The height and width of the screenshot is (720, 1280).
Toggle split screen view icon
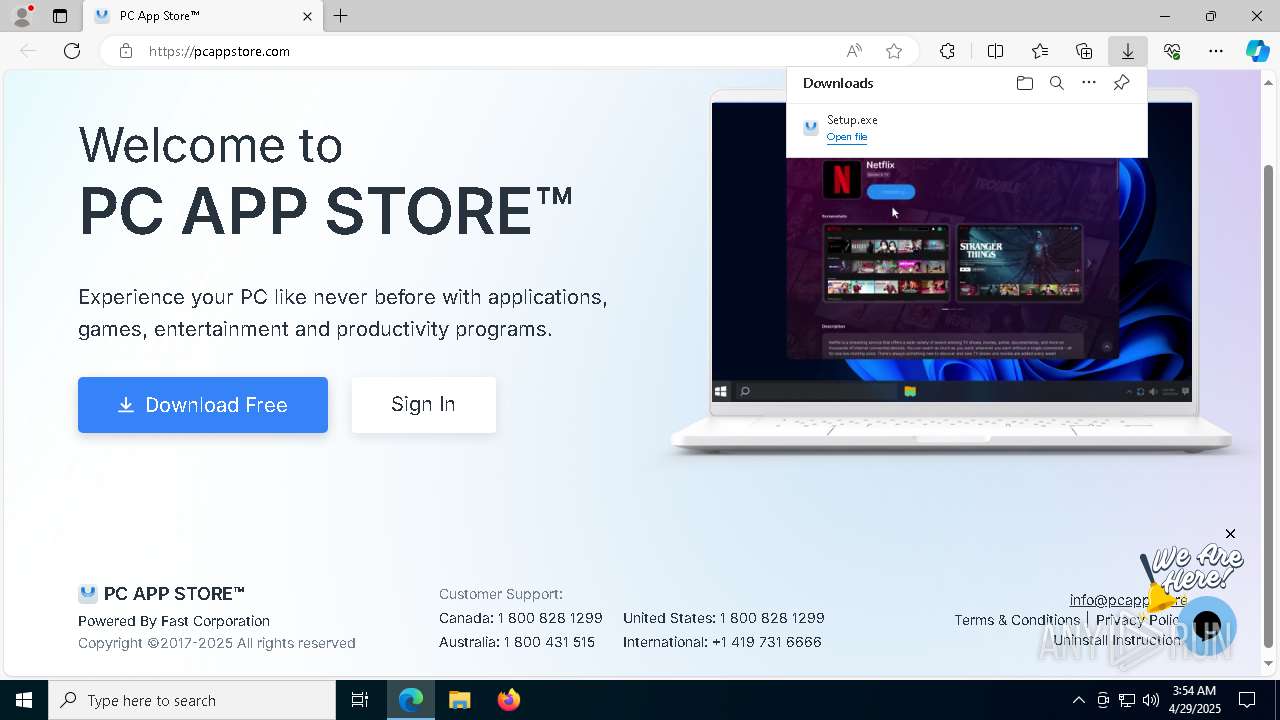coord(995,51)
